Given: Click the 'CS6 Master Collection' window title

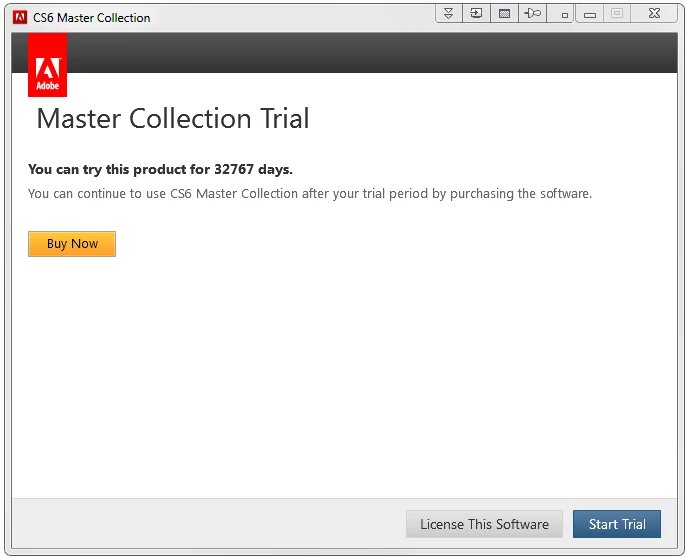Looking at the screenshot, I should [x=92, y=18].
